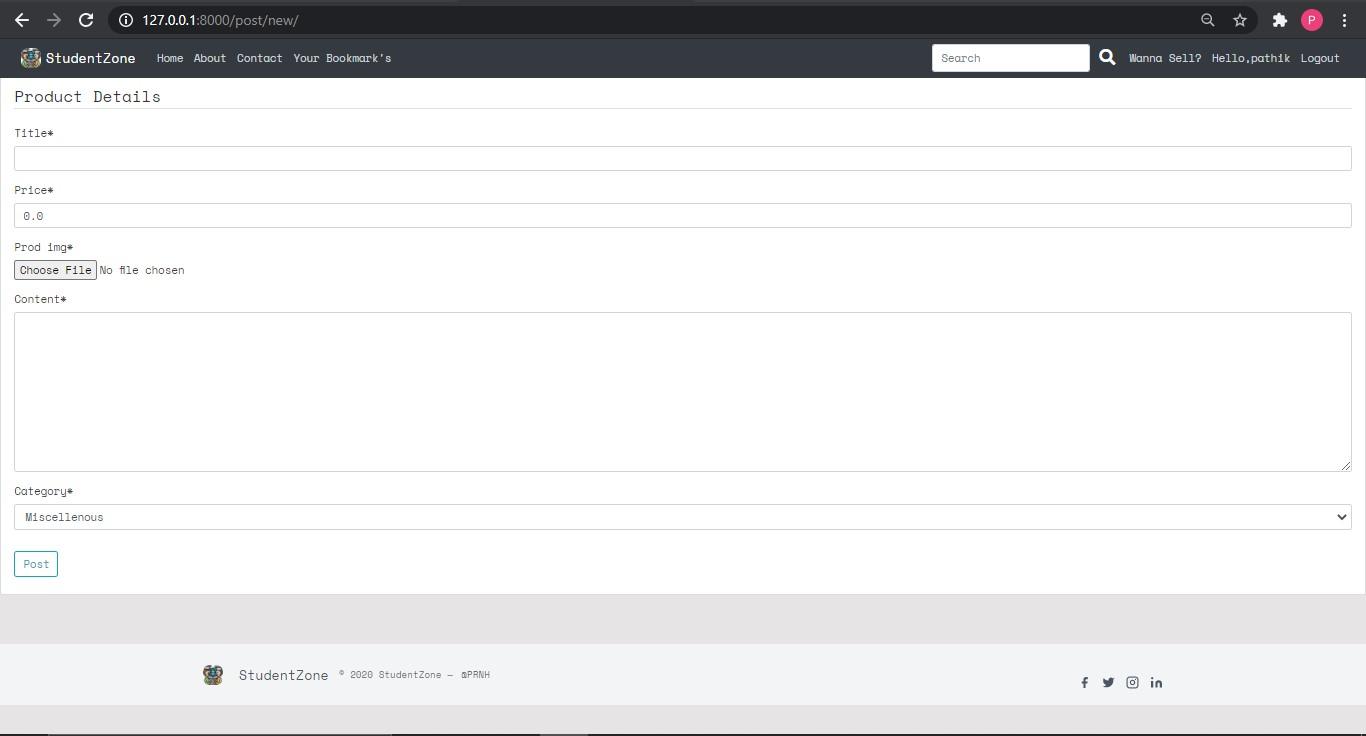This screenshot has height=736, width=1366.
Task: Open the browser extensions puzzle icon
Action: [1279, 20]
